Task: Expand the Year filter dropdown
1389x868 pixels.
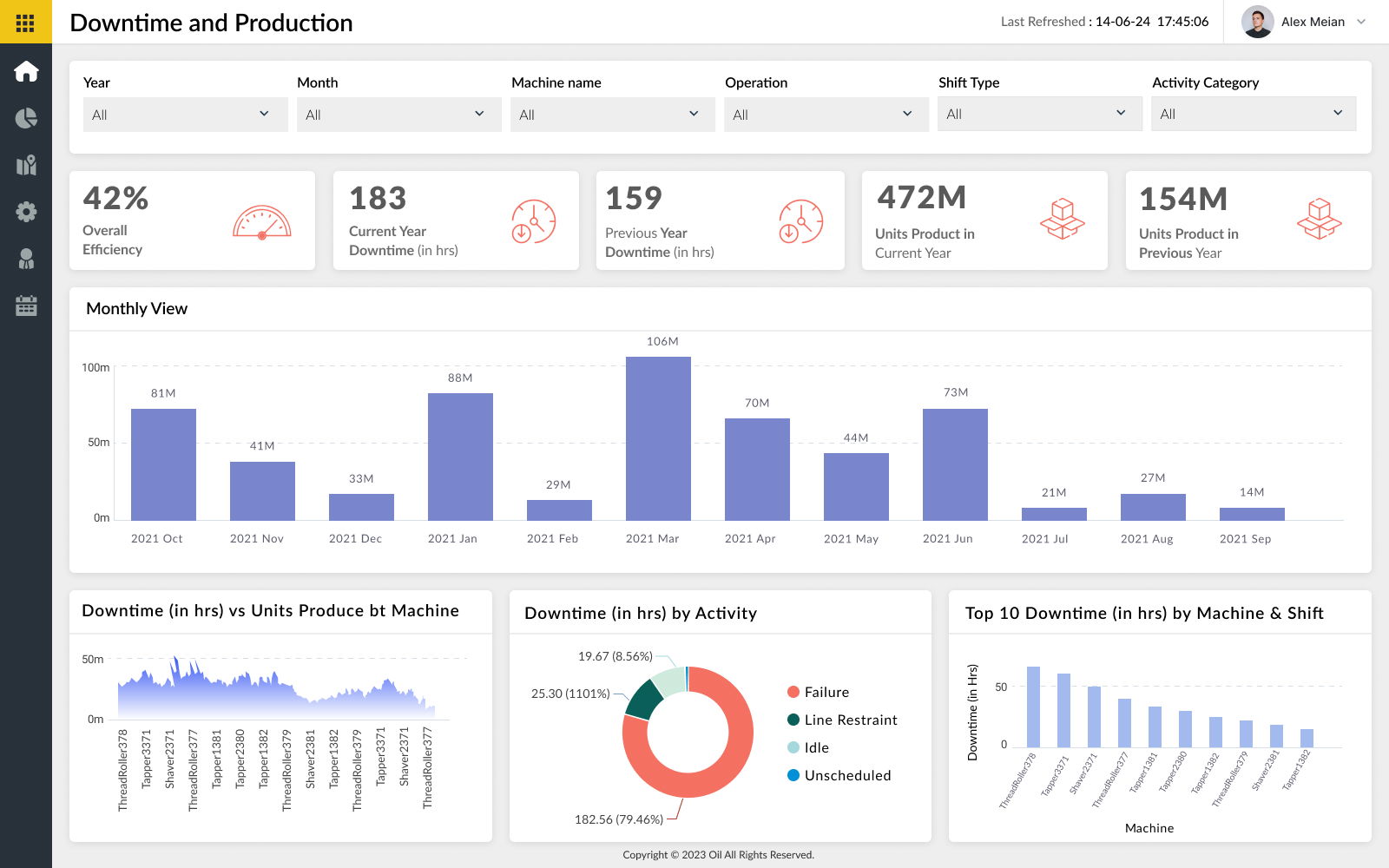Action: click(185, 115)
